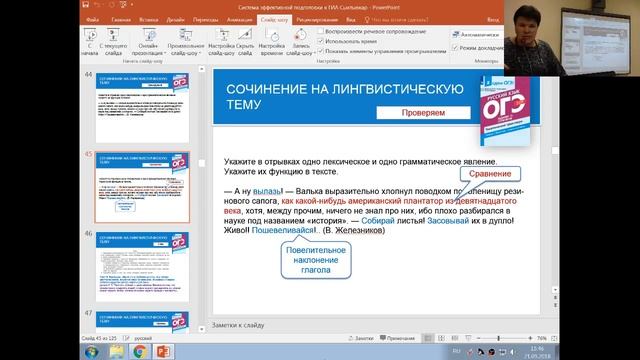640x360 pixels.
Task: Click the notes area 'Заметки к слайду'
Action: pos(238,325)
